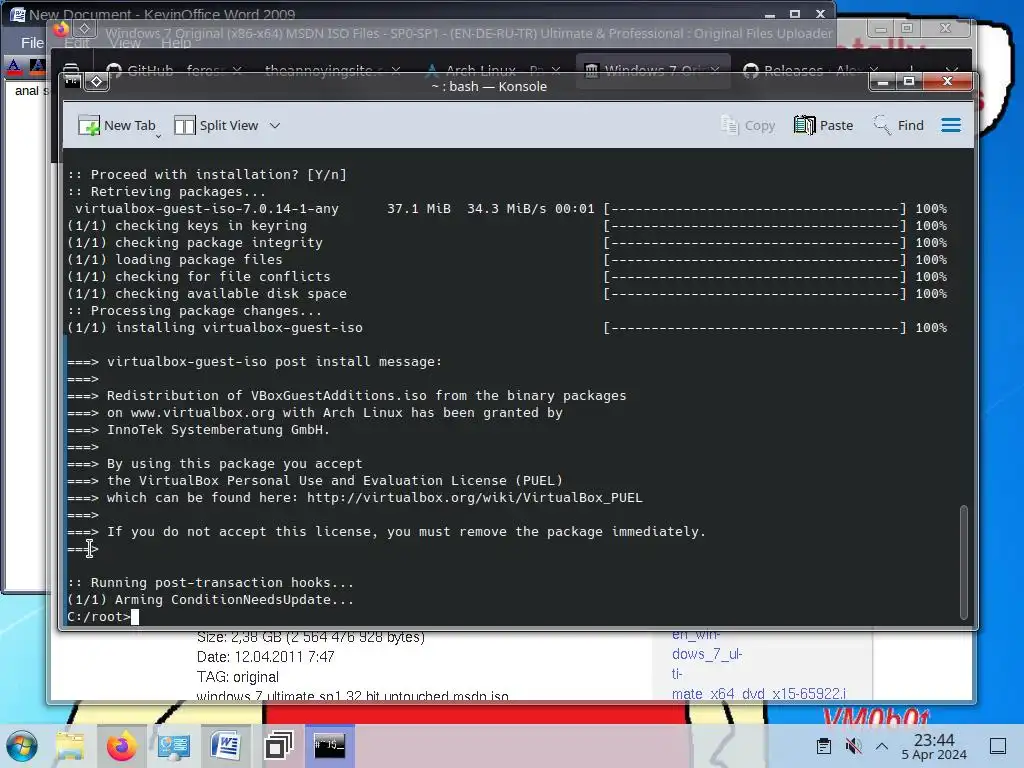Switch to Word from taskbar

click(226, 746)
